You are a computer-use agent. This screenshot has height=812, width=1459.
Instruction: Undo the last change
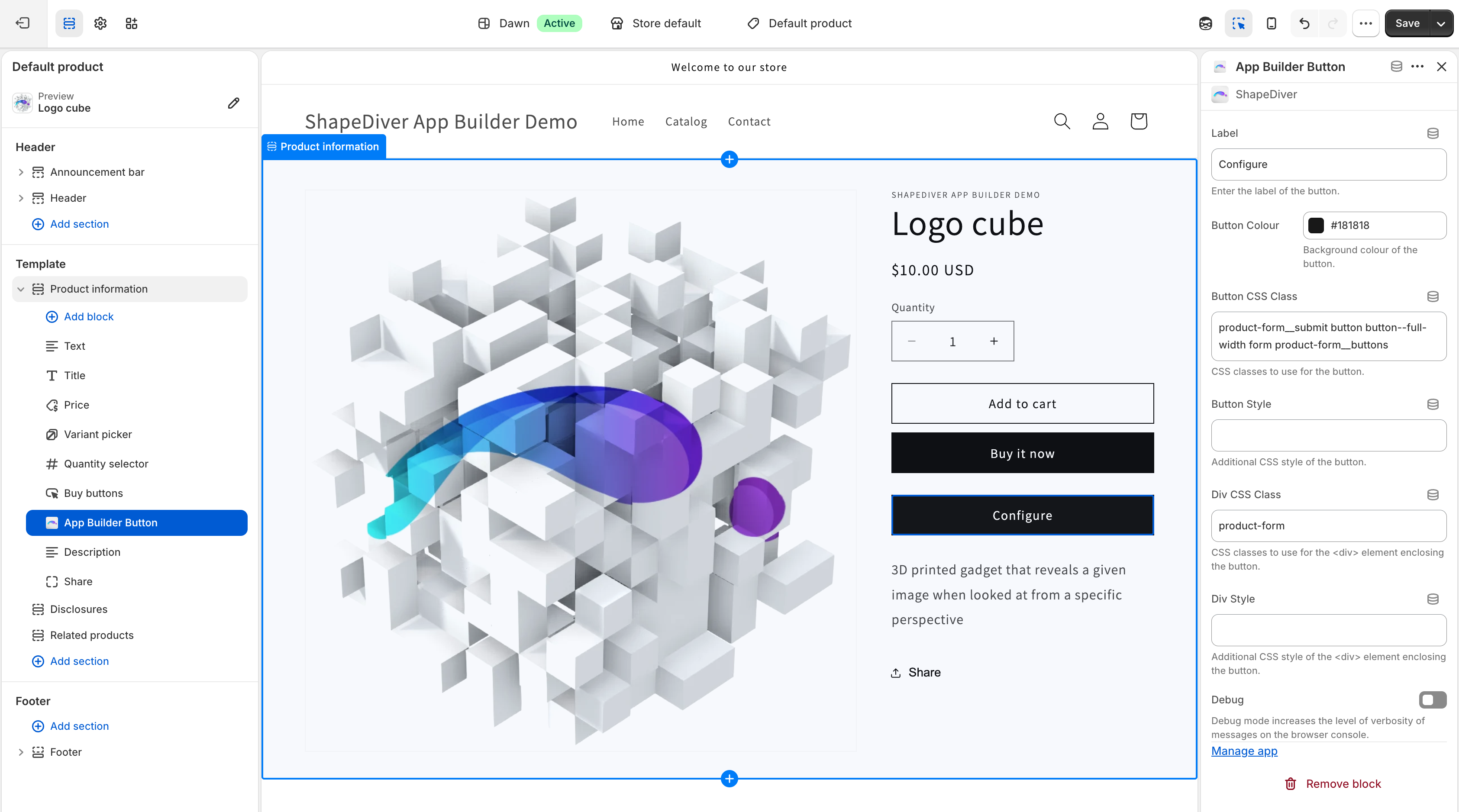pyautogui.click(x=1304, y=23)
